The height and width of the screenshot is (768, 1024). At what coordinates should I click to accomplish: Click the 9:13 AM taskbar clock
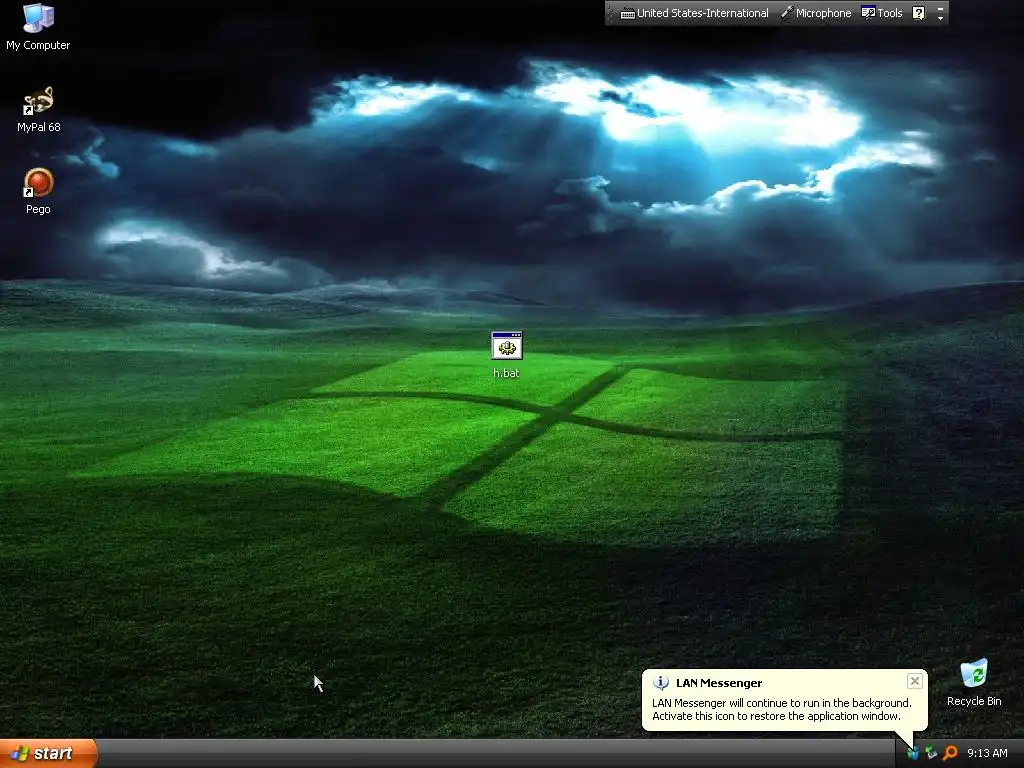[x=987, y=753]
